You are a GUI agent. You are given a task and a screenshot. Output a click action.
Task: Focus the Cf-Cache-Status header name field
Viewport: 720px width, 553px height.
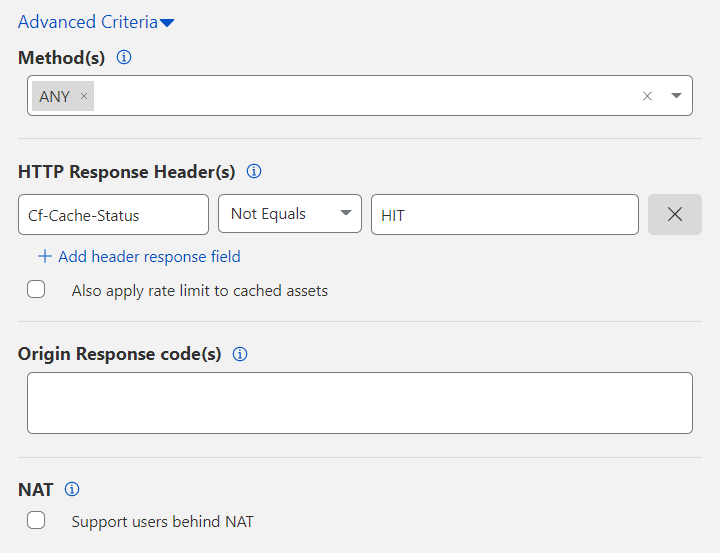click(113, 214)
